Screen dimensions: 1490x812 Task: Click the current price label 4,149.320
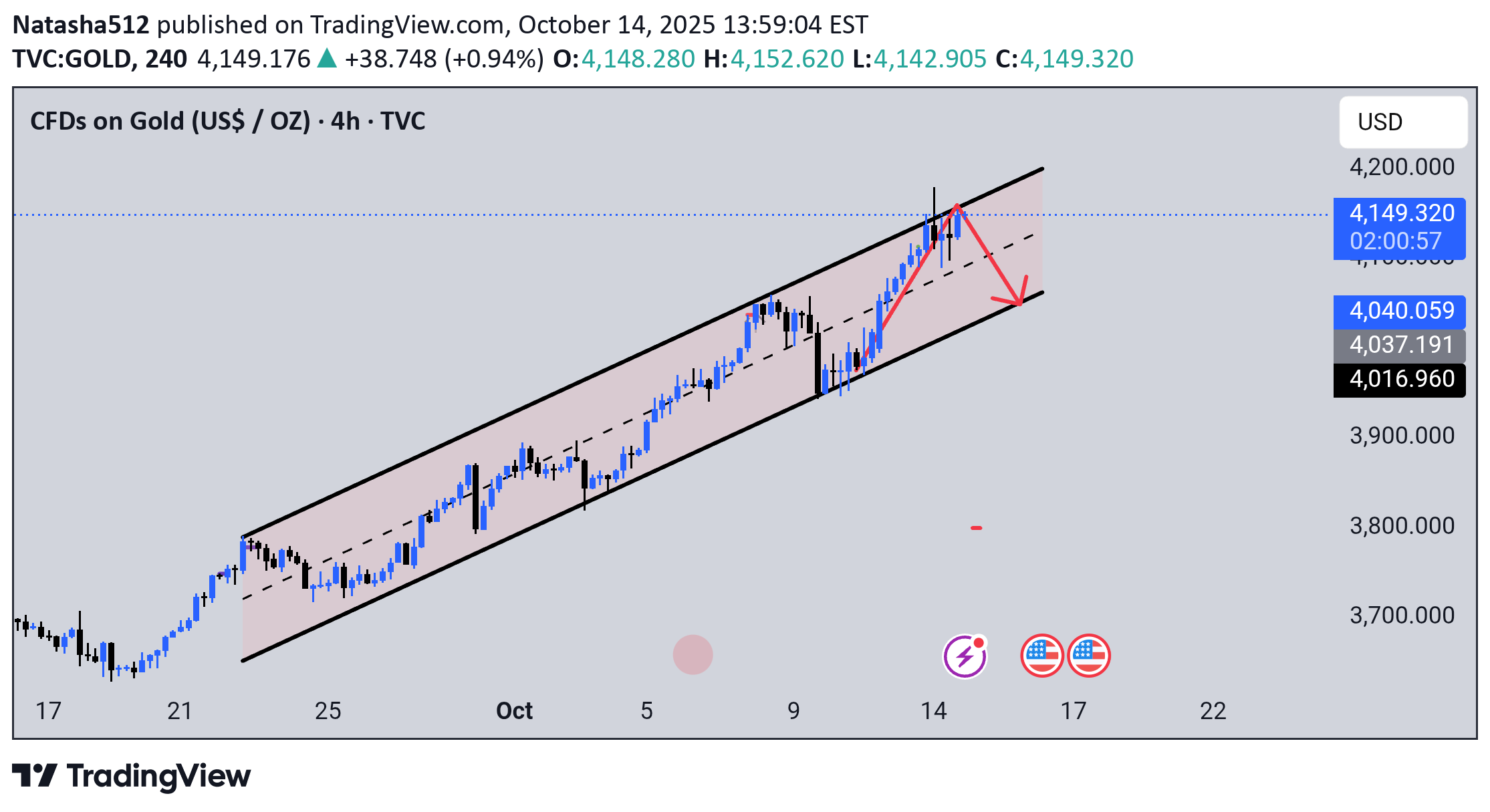[1401, 213]
